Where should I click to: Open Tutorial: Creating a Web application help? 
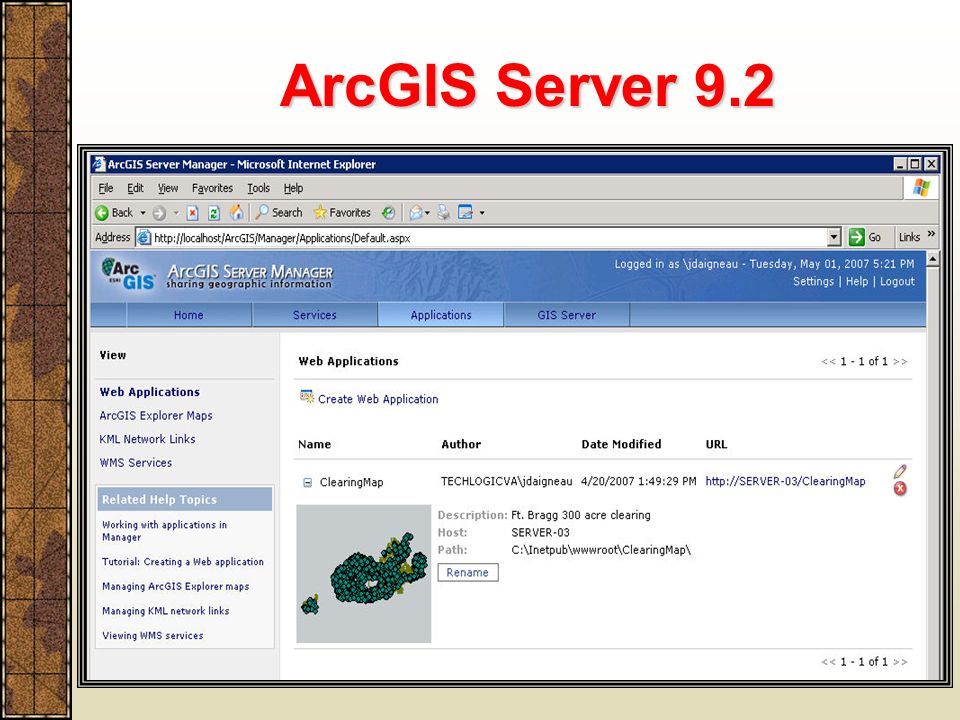pyautogui.click(x=182, y=562)
